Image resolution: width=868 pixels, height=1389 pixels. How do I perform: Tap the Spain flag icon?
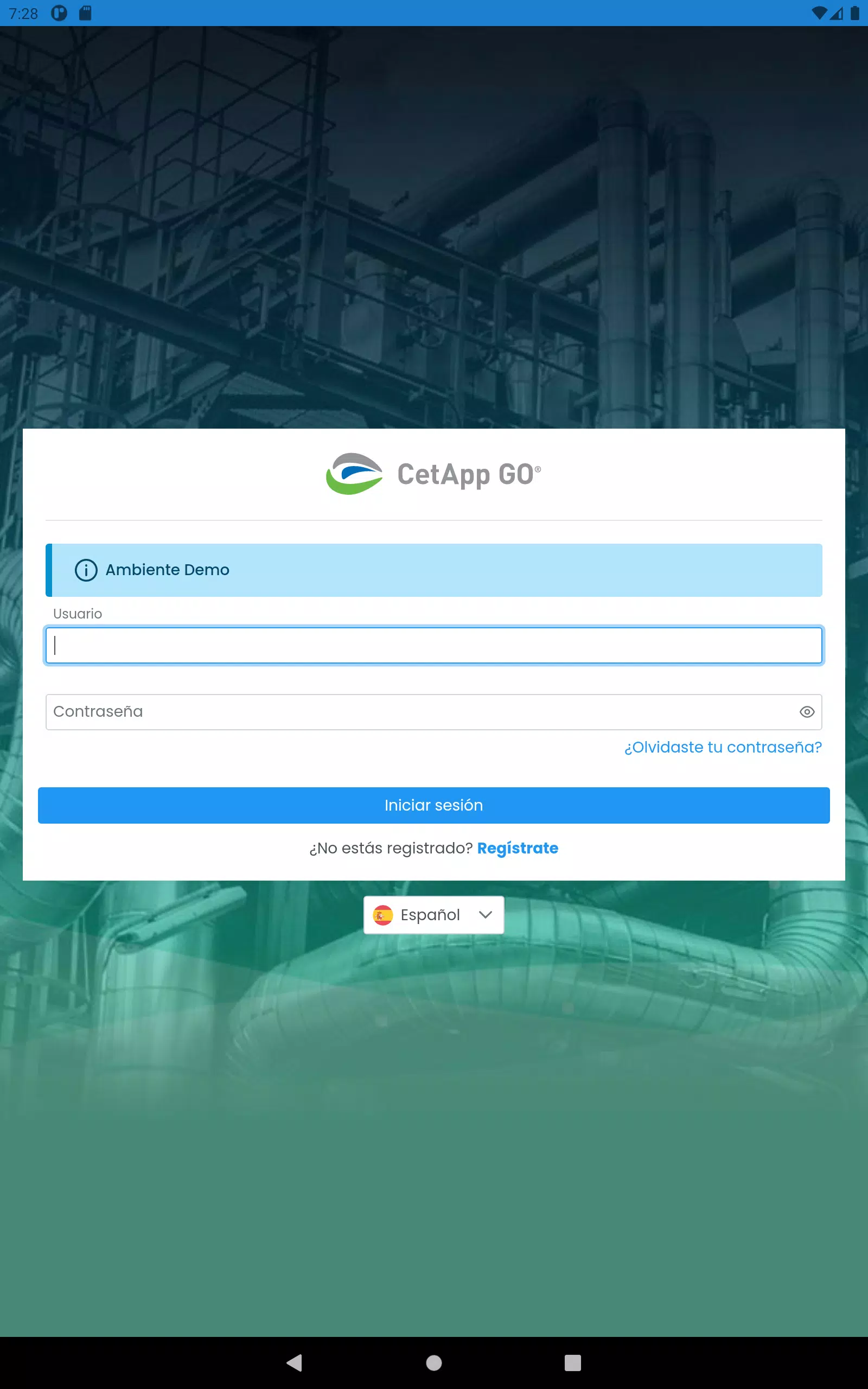point(383,915)
